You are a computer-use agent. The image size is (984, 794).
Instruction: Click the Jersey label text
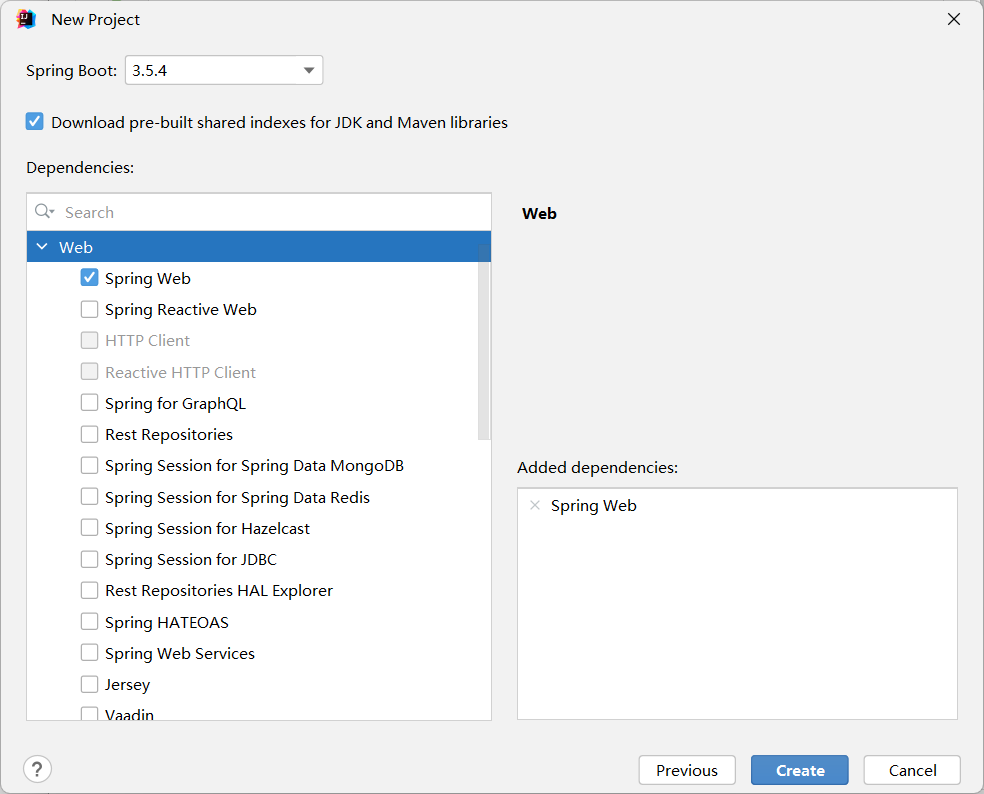tap(127, 685)
